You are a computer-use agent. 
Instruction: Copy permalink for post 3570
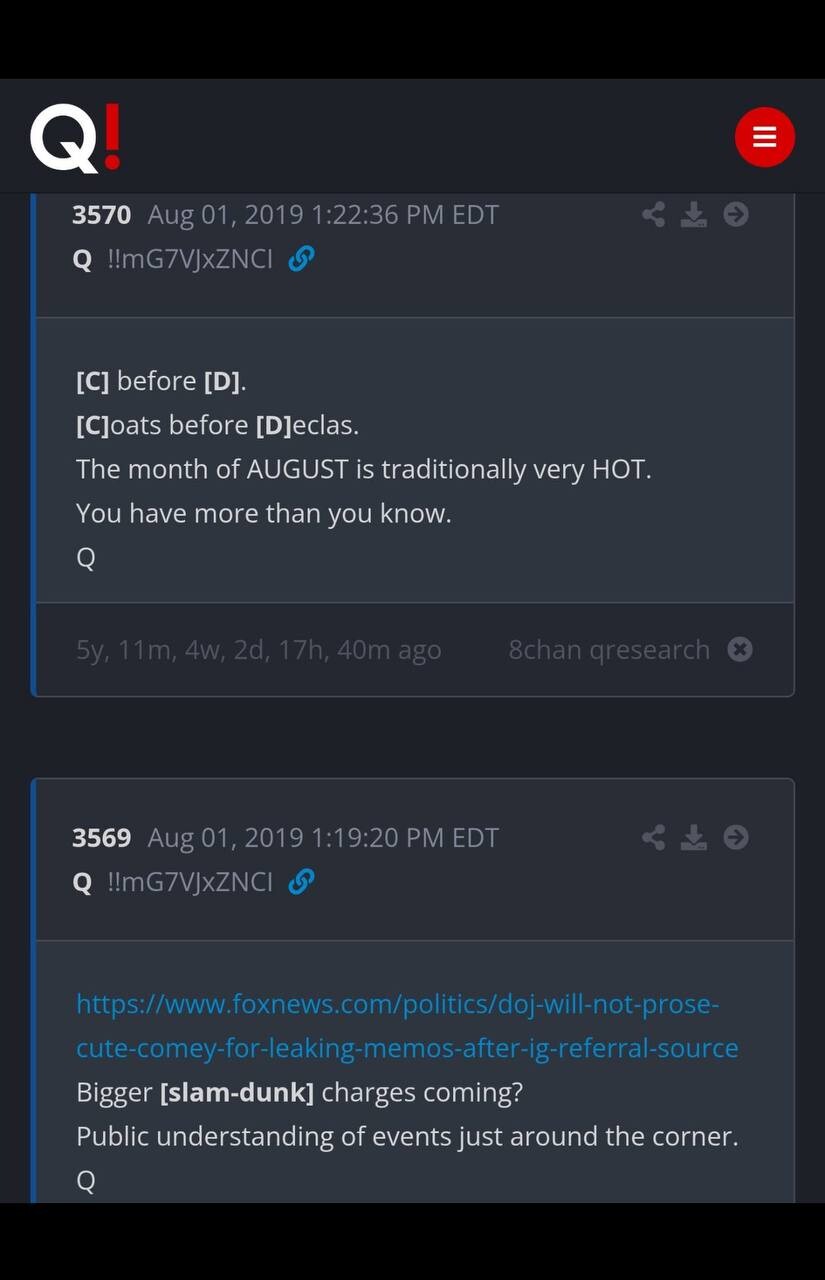coord(301,259)
